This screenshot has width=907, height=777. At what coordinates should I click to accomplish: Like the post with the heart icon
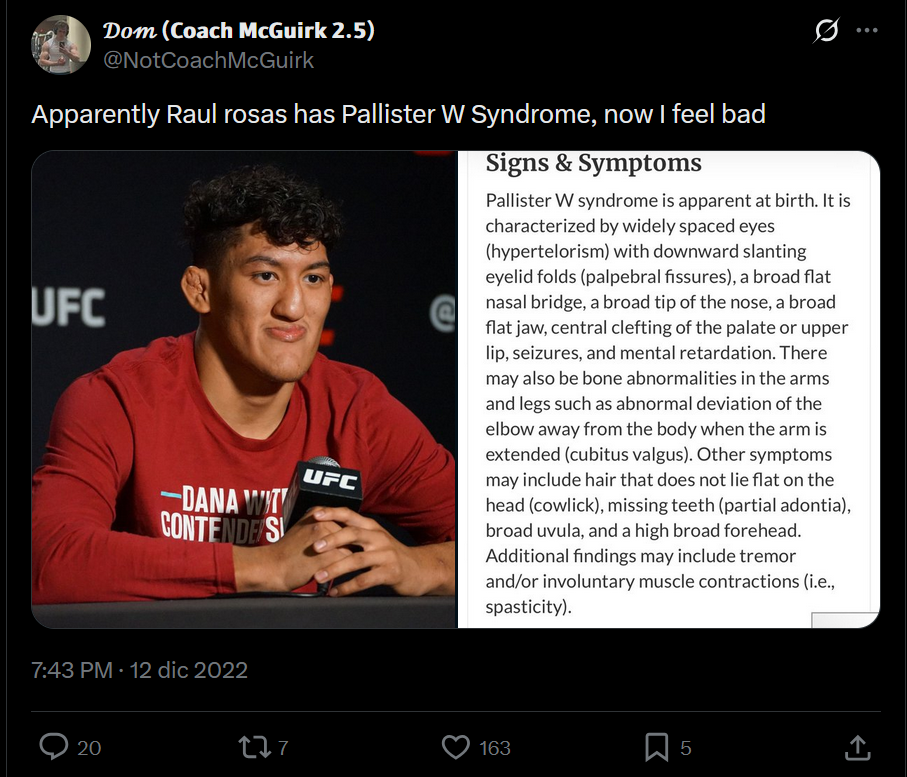456,746
